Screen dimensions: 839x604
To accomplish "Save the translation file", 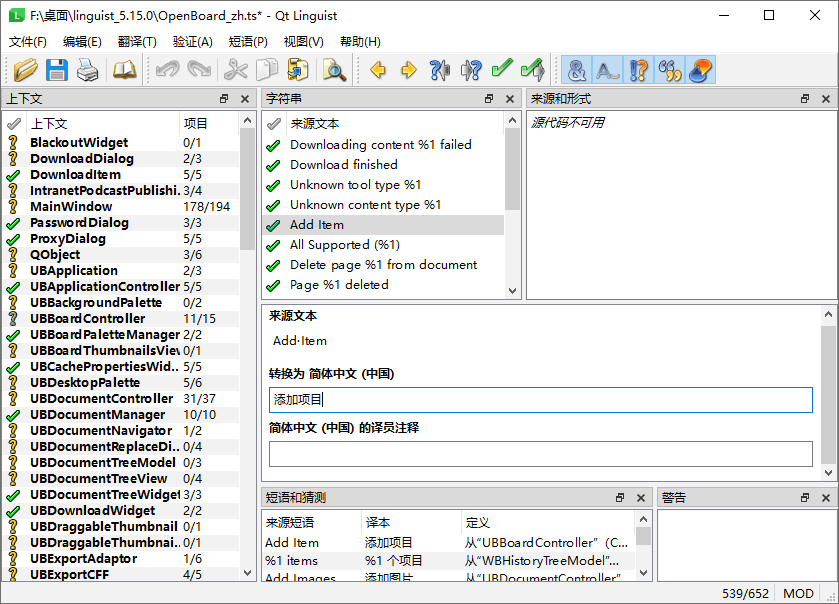I will (57, 70).
